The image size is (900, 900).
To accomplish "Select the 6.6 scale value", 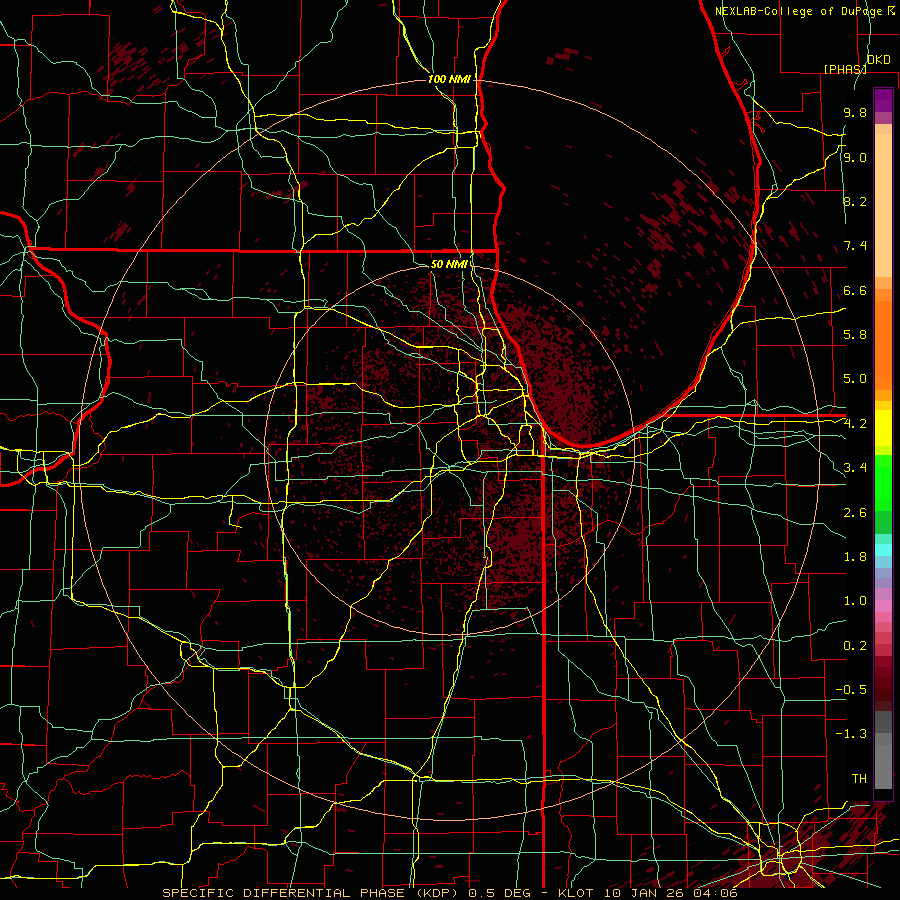I will click(x=855, y=290).
